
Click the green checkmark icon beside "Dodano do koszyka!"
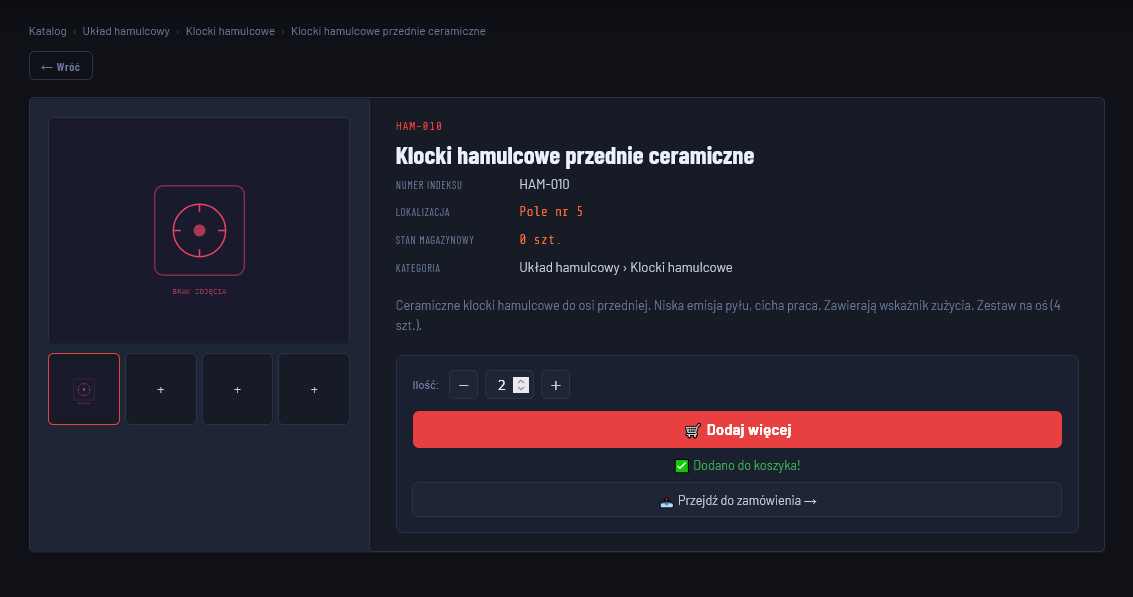(681, 465)
